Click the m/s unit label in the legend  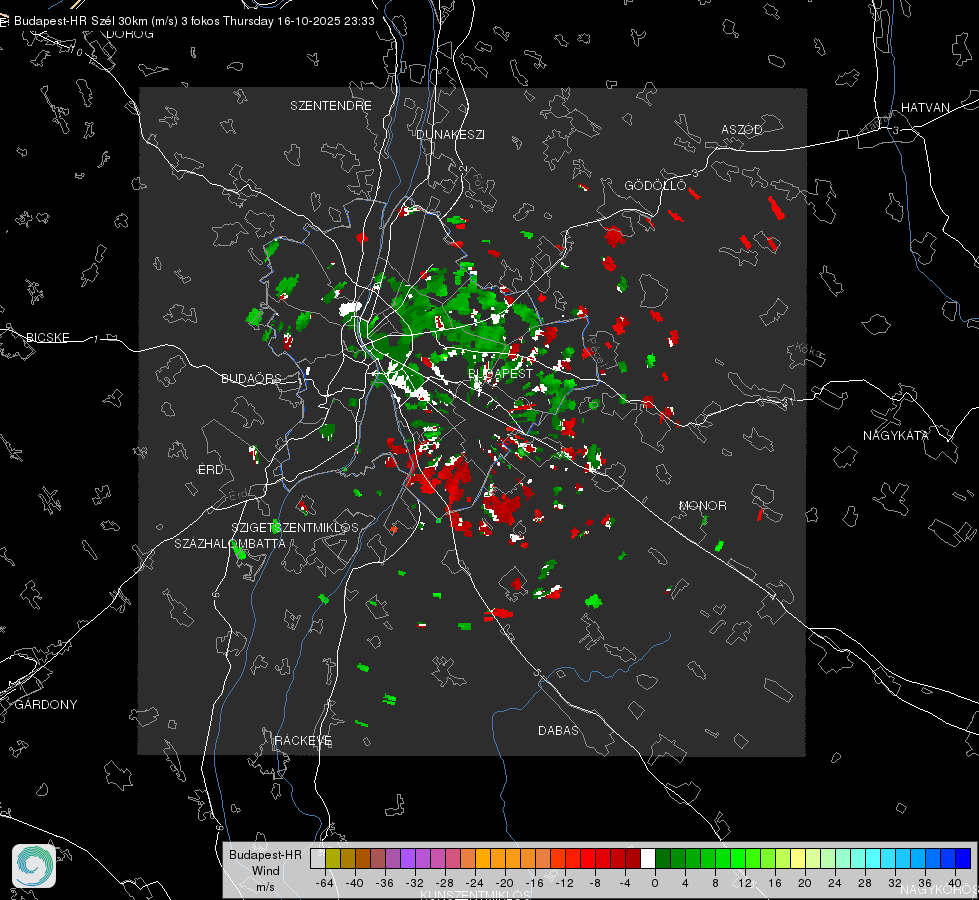tap(265, 886)
